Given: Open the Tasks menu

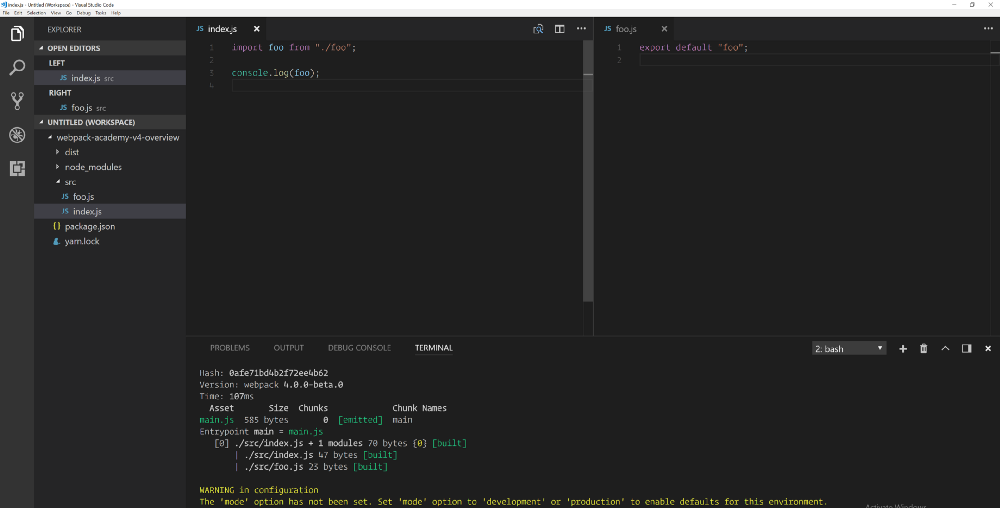Looking at the screenshot, I should click(101, 13).
